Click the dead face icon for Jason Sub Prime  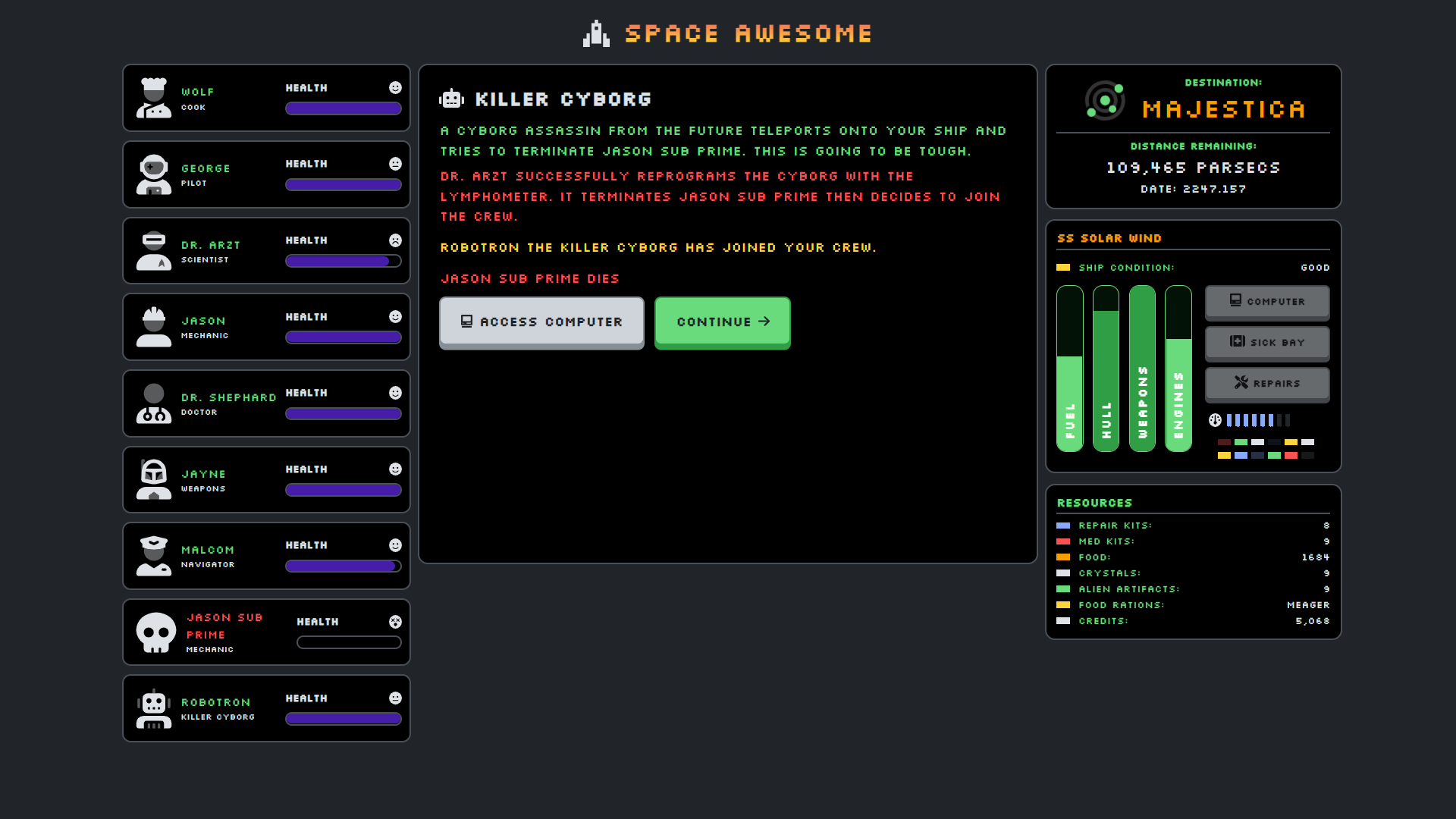point(395,622)
